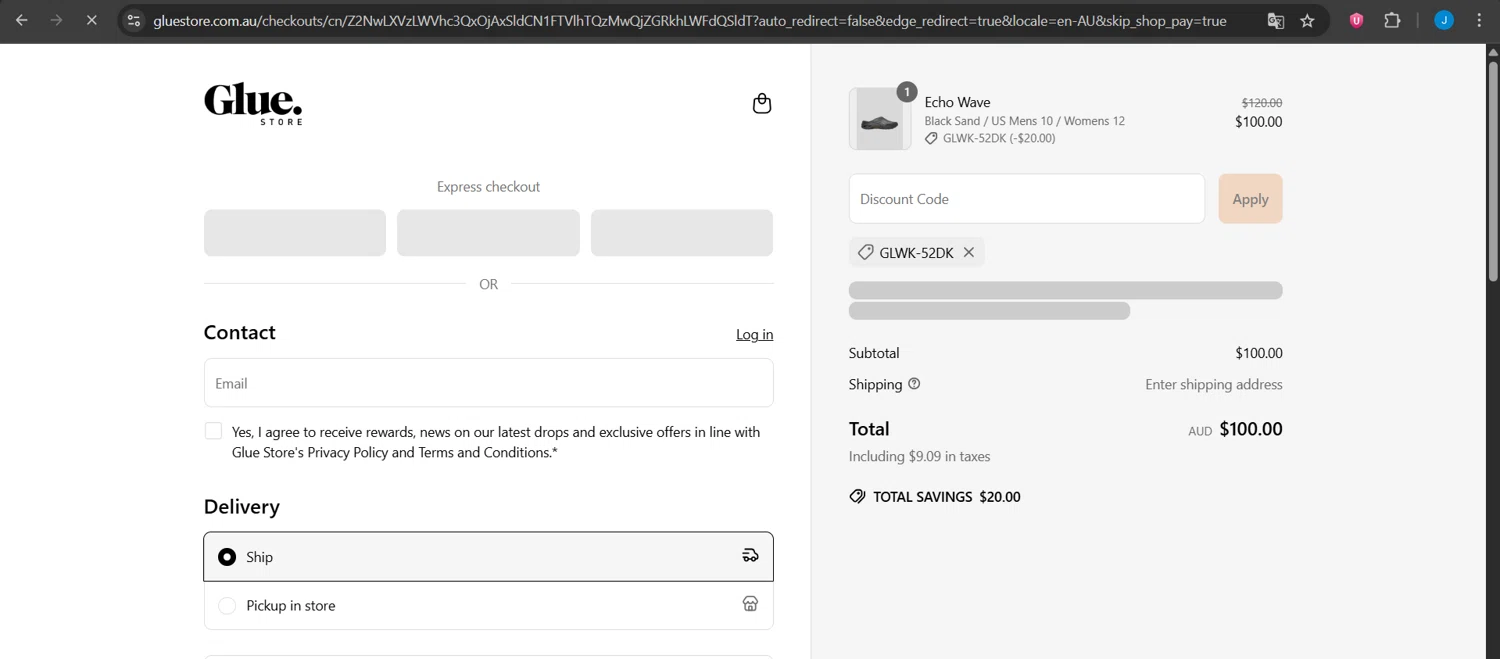Click the Delivery heading
This screenshot has width=1500, height=659.
242,506
